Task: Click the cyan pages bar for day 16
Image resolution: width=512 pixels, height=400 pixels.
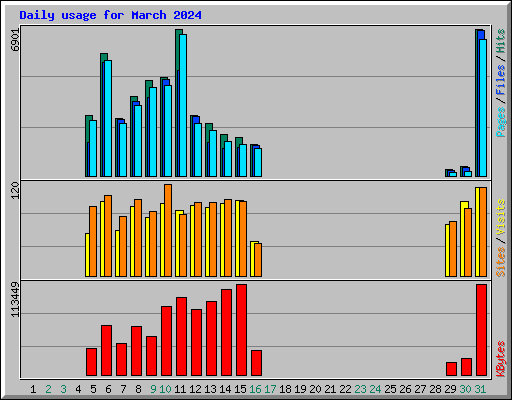Action: tap(258, 162)
